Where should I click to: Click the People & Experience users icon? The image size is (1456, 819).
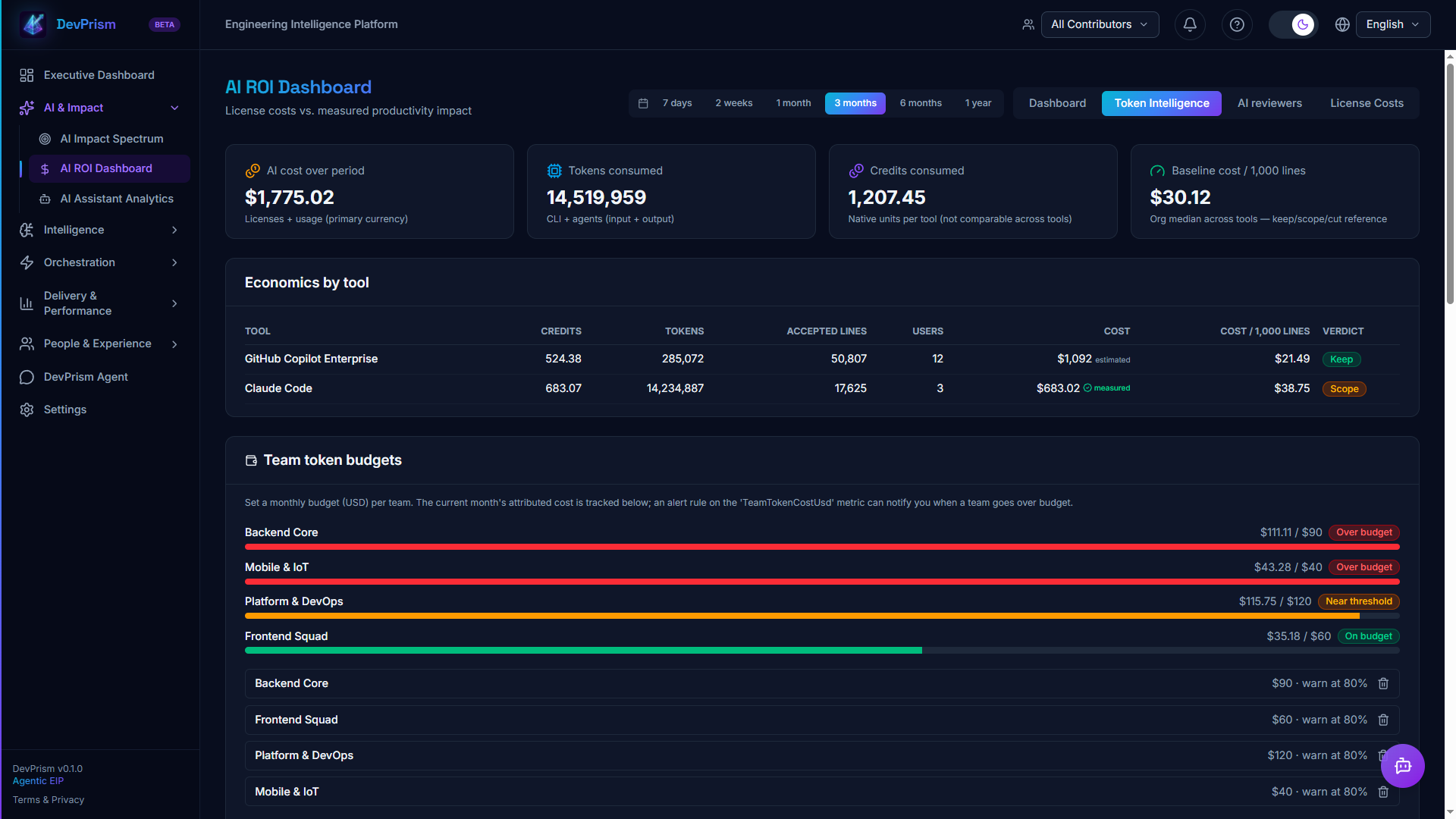click(x=27, y=344)
